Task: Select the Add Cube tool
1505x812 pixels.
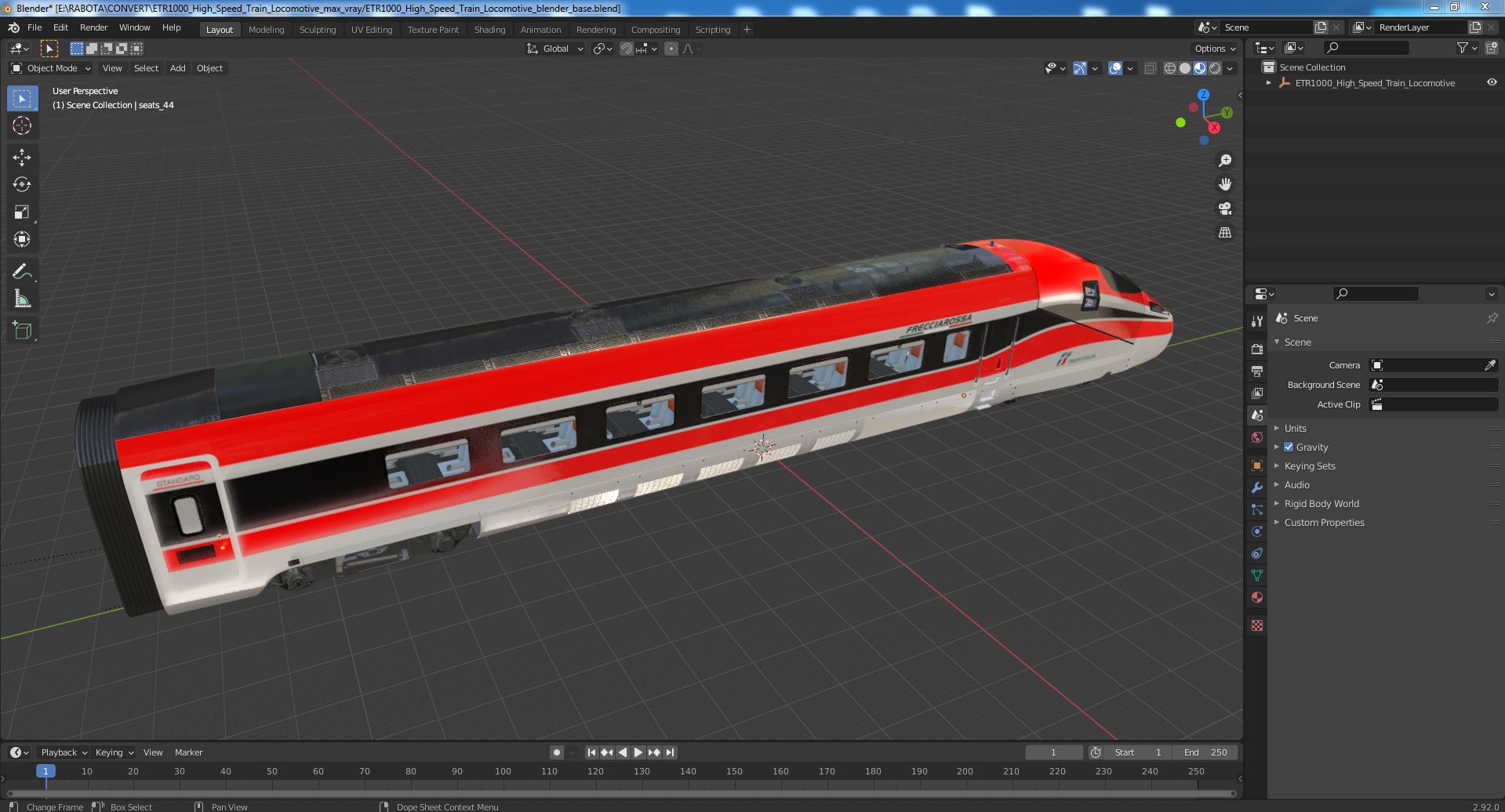Action: pyautogui.click(x=22, y=331)
